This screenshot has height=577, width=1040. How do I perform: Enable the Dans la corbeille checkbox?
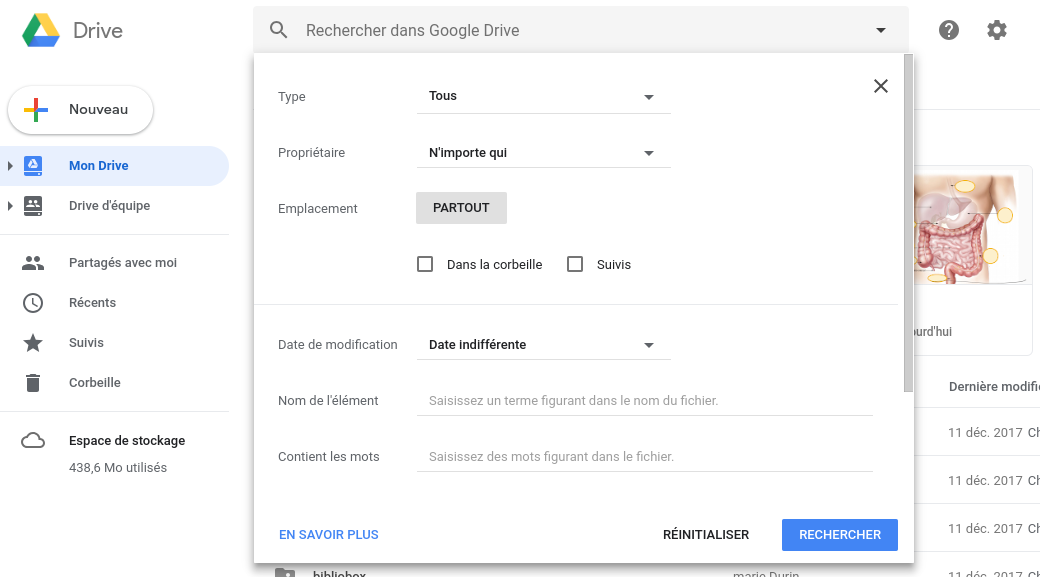425,263
